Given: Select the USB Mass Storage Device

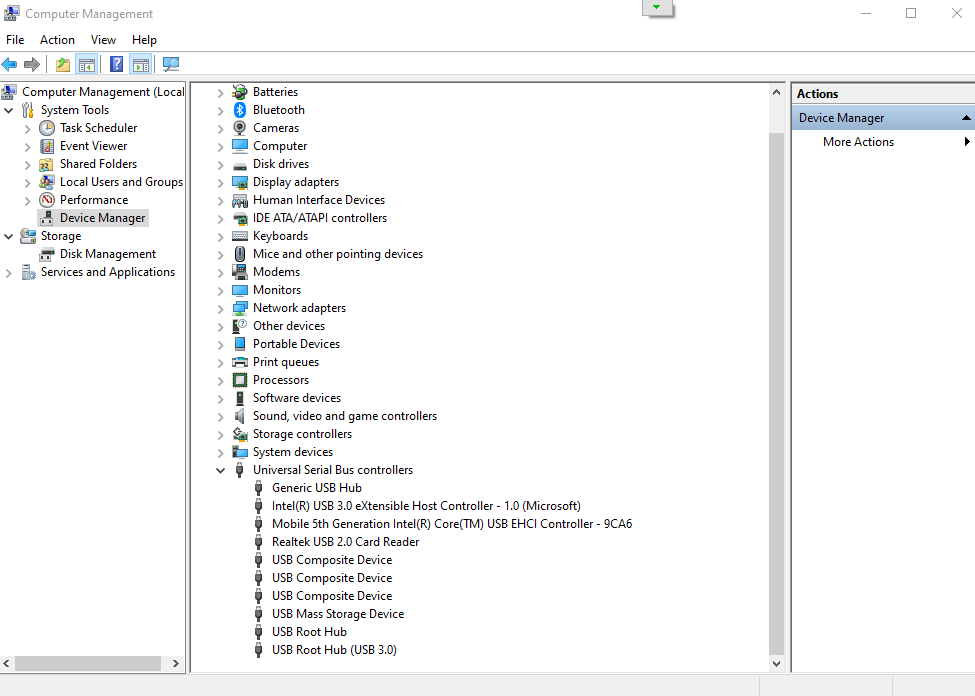Looking at the screenshot, I should [338, 615].
